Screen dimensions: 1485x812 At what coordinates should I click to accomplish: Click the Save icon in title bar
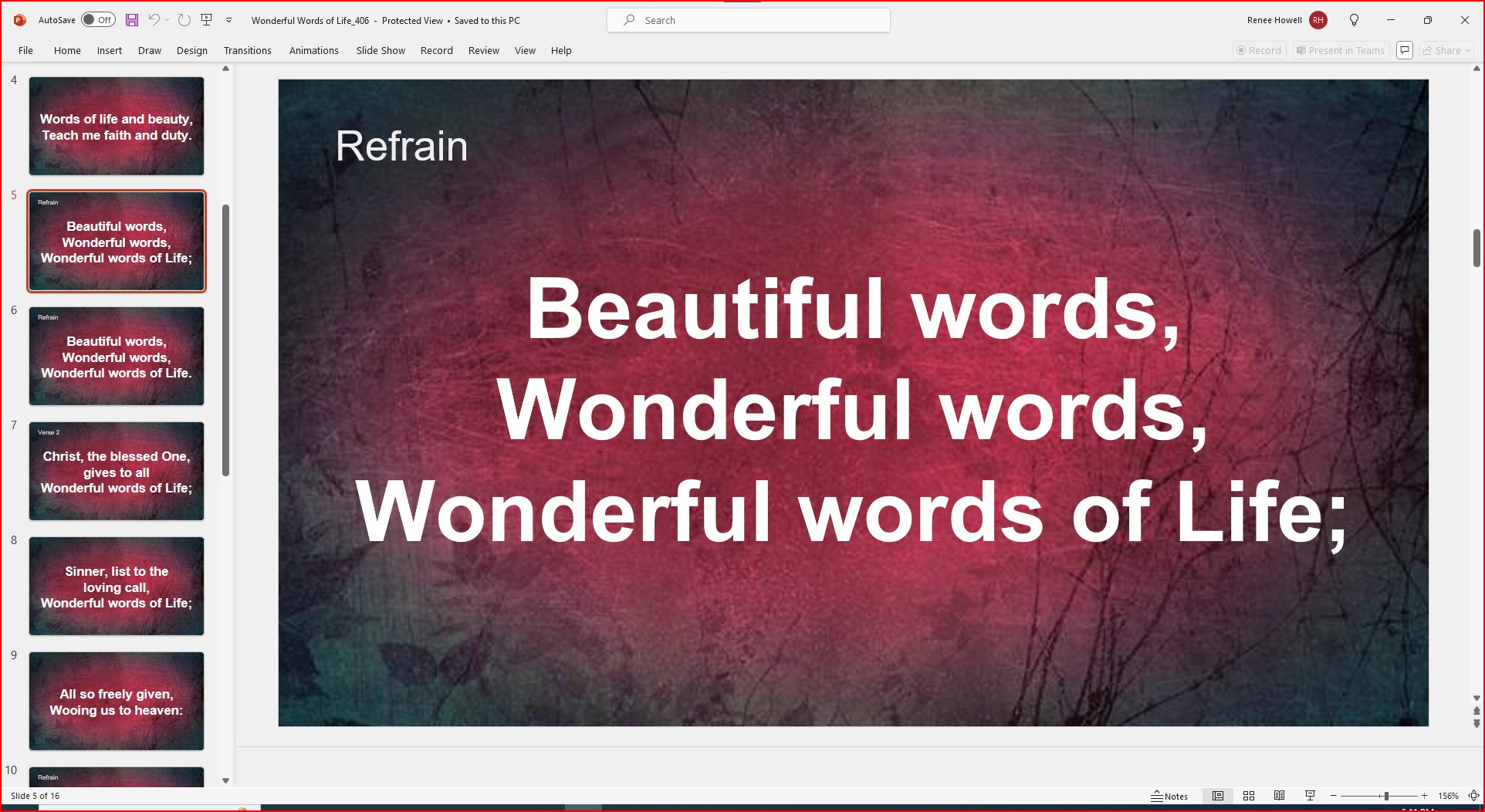pos(132,20)
